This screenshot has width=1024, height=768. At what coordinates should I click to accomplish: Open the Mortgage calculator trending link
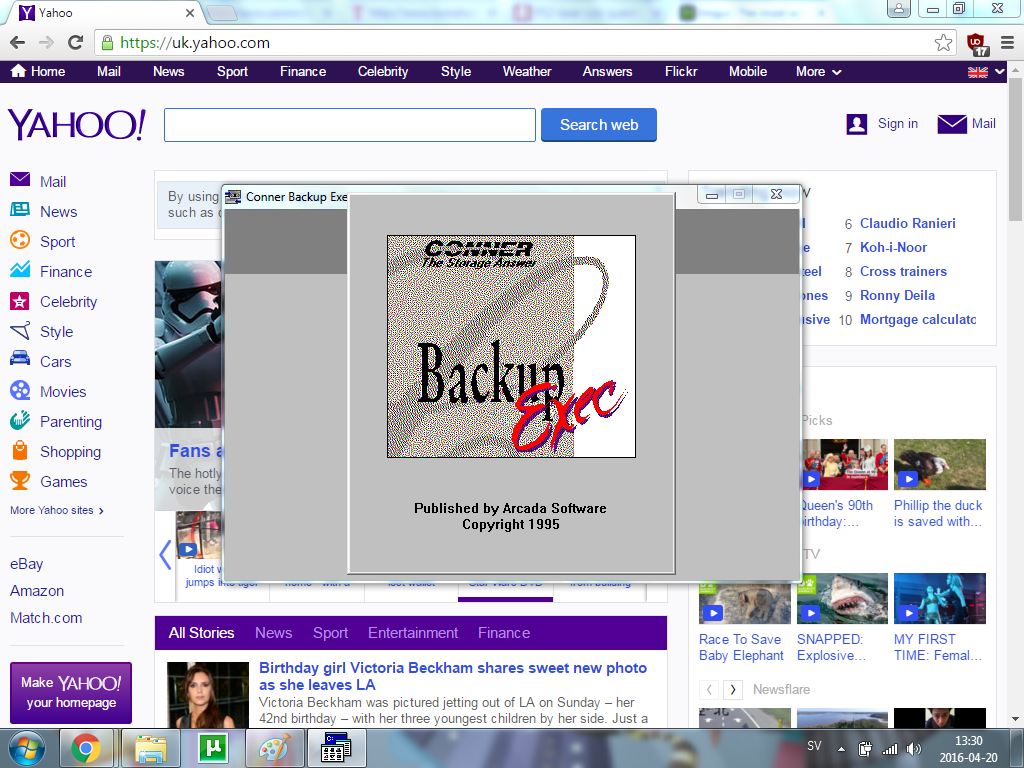(918, 319)
